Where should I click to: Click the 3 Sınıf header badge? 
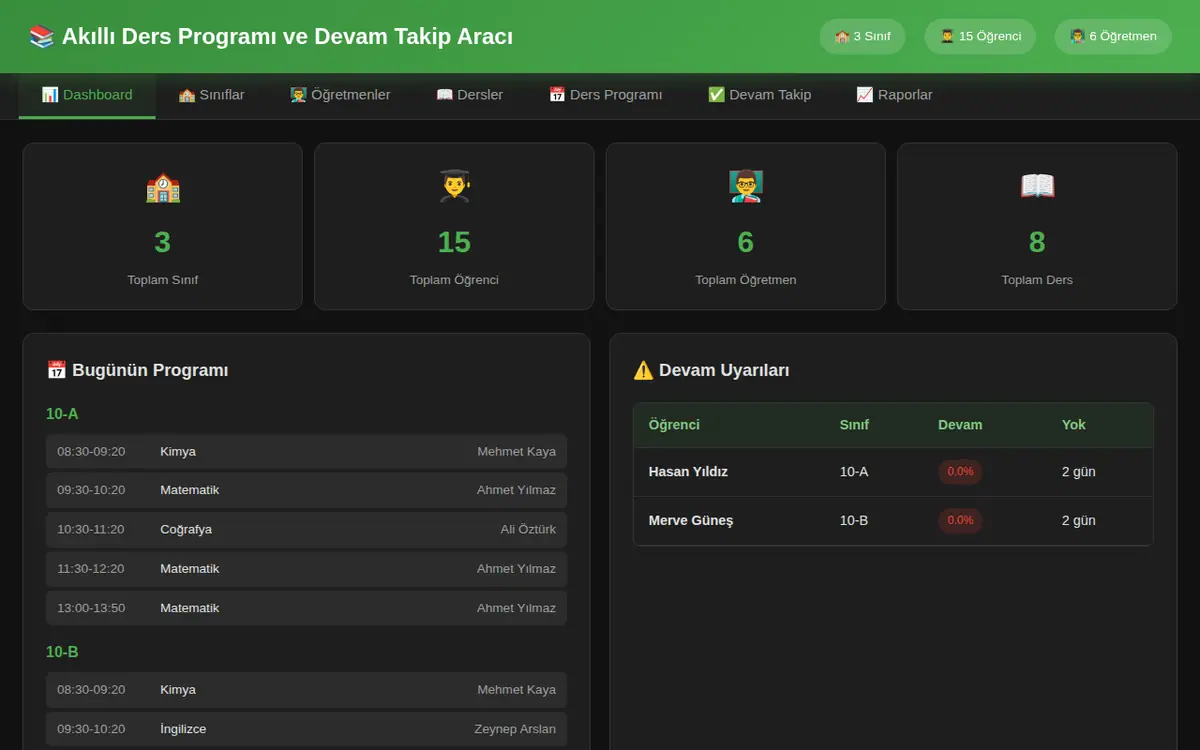click(862, 37)
